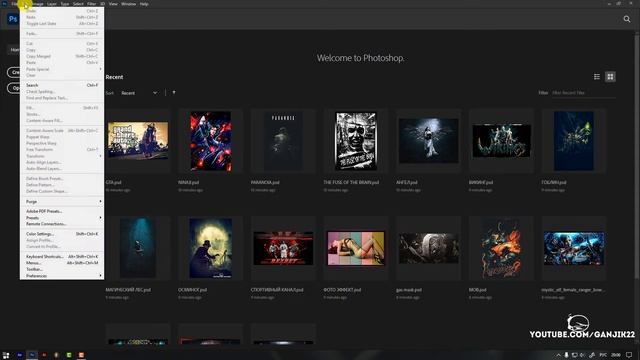Expand the Transform submenu

(62, 156)
